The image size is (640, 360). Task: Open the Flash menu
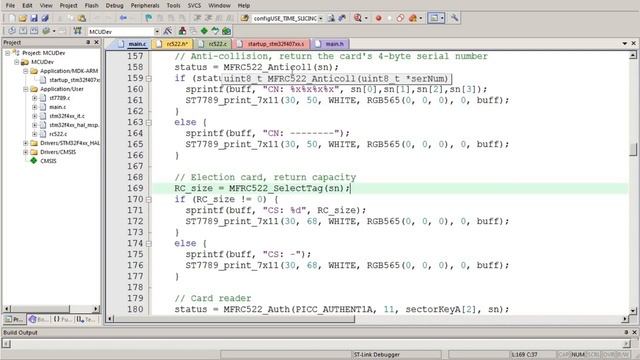click(x=91, y=5)
